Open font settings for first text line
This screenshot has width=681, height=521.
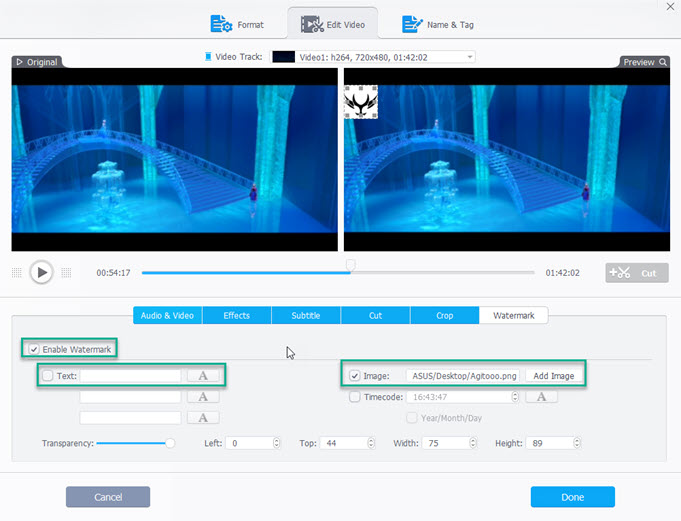[x=203, y=376]
